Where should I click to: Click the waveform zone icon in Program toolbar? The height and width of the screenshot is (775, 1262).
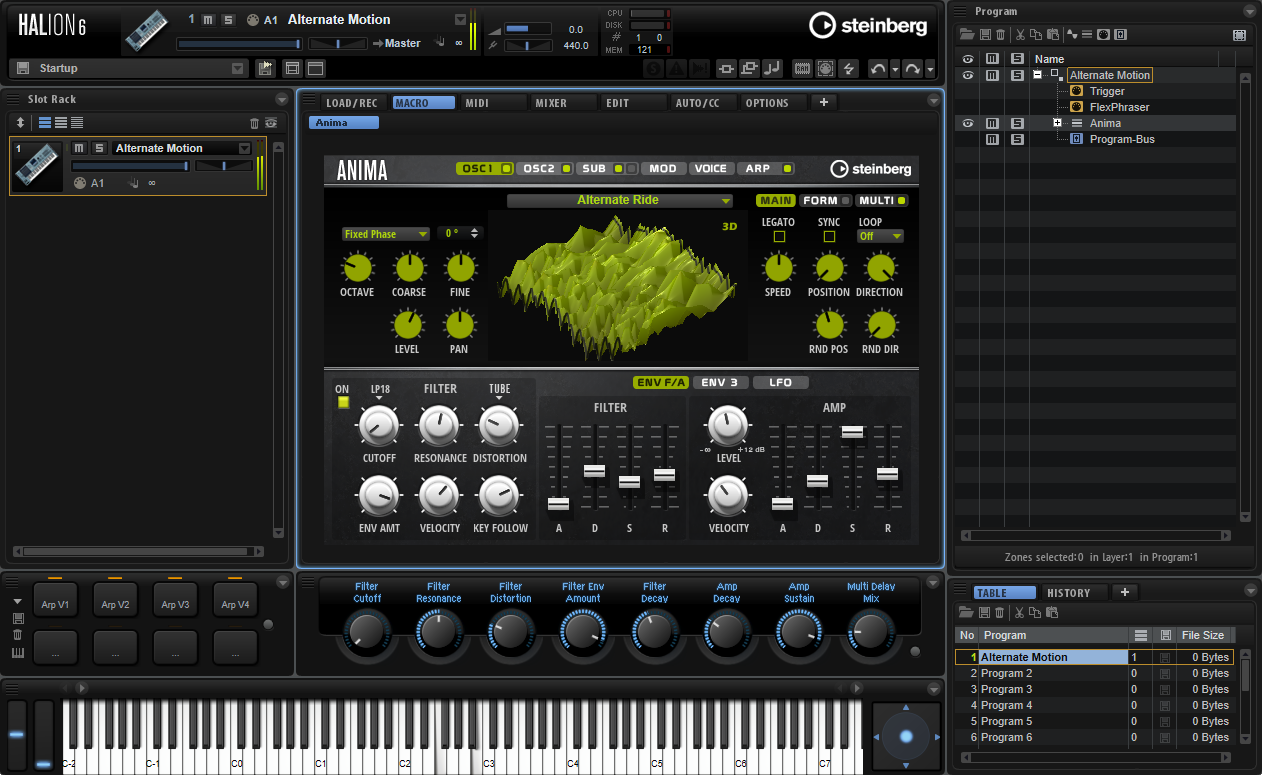(x=1072, y=34)
